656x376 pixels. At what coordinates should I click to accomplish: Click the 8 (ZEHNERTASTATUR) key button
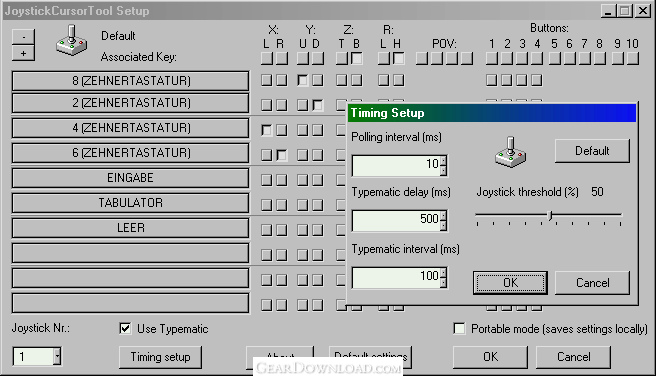point(131,81)
